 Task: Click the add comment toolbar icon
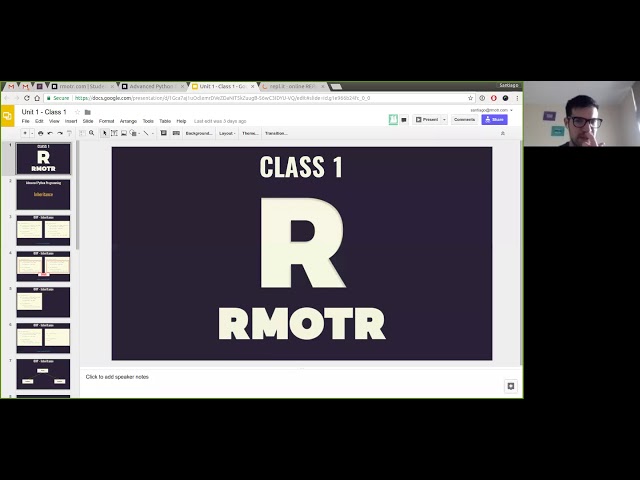(164, 133)
